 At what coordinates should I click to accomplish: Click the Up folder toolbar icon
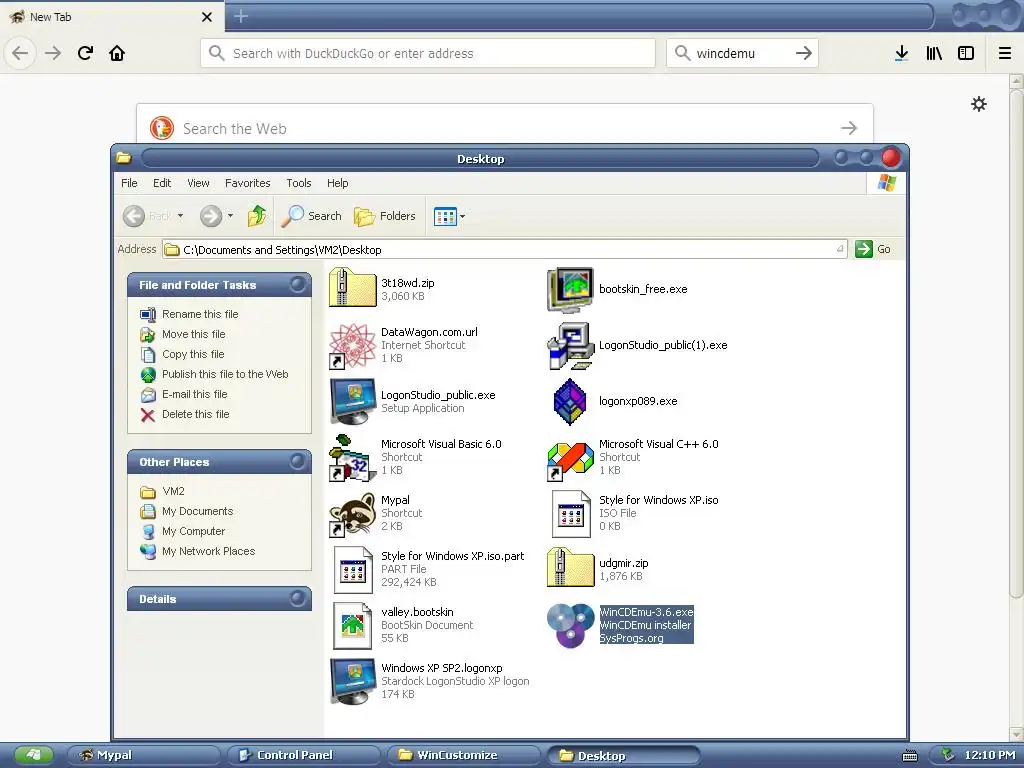point(257,216)
